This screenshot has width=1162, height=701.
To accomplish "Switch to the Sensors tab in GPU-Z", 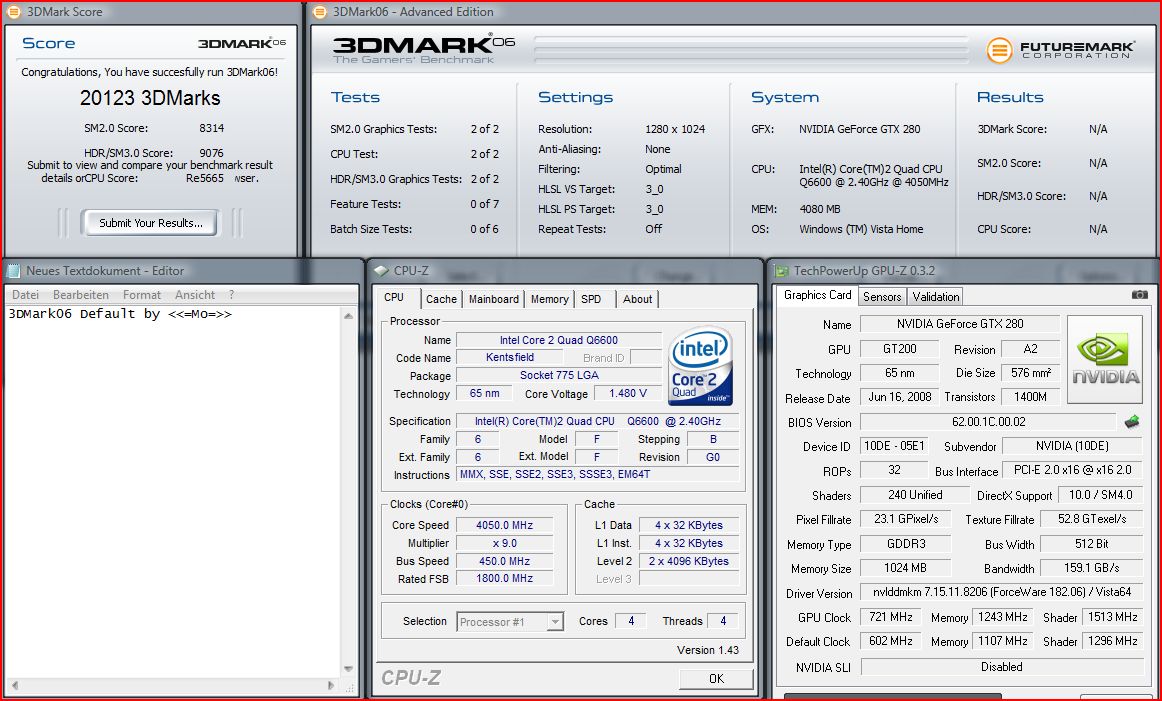I will click(x=882, y=296).
